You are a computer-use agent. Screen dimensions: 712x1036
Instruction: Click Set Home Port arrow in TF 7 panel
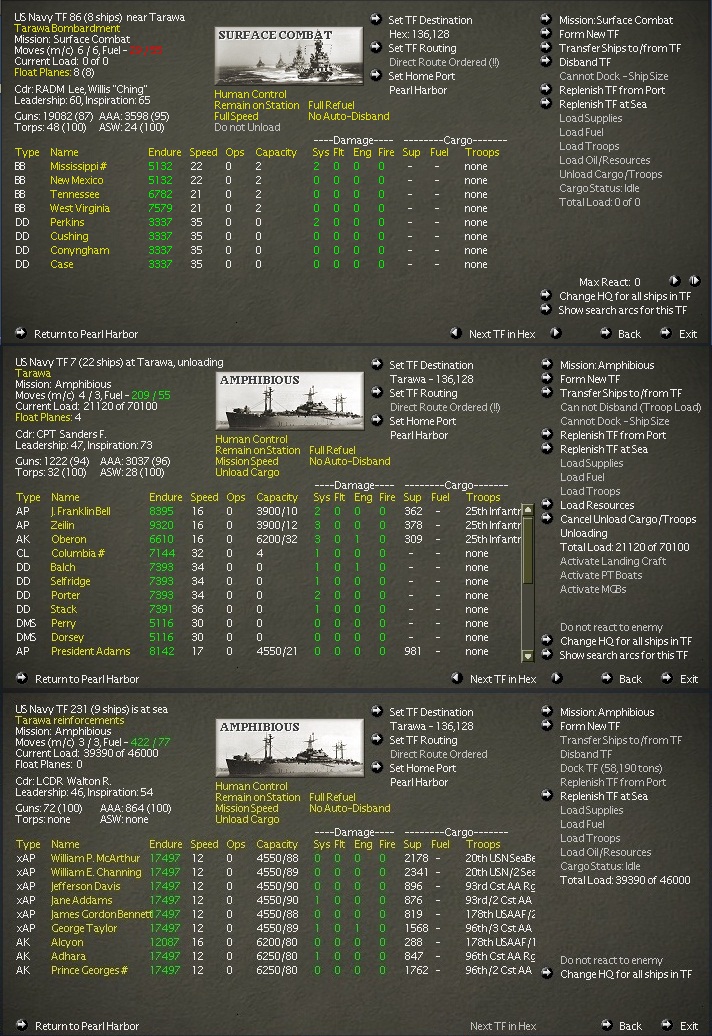[x=376, y=420]
